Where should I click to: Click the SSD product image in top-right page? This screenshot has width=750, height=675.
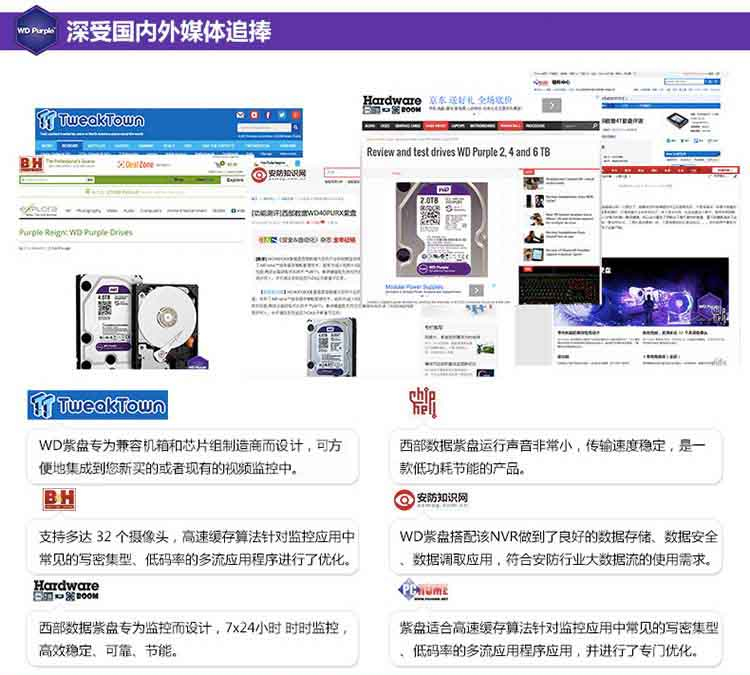pyautogui.click(x=677, y=120)
